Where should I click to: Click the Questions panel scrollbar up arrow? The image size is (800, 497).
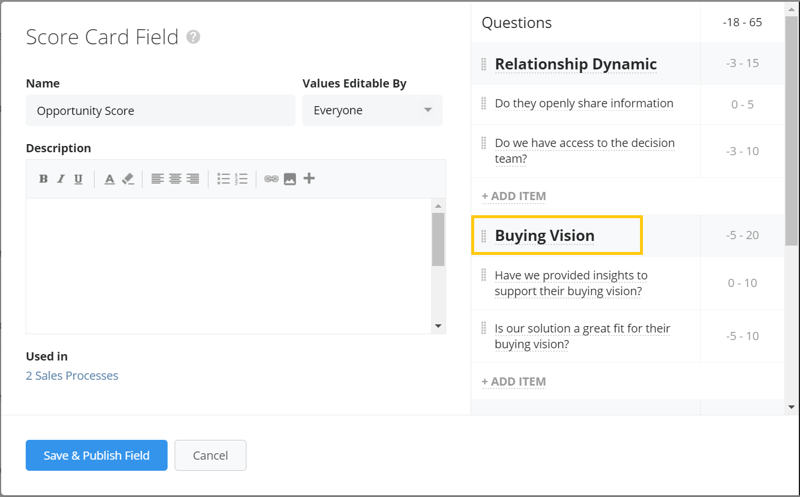click(791, 9)
